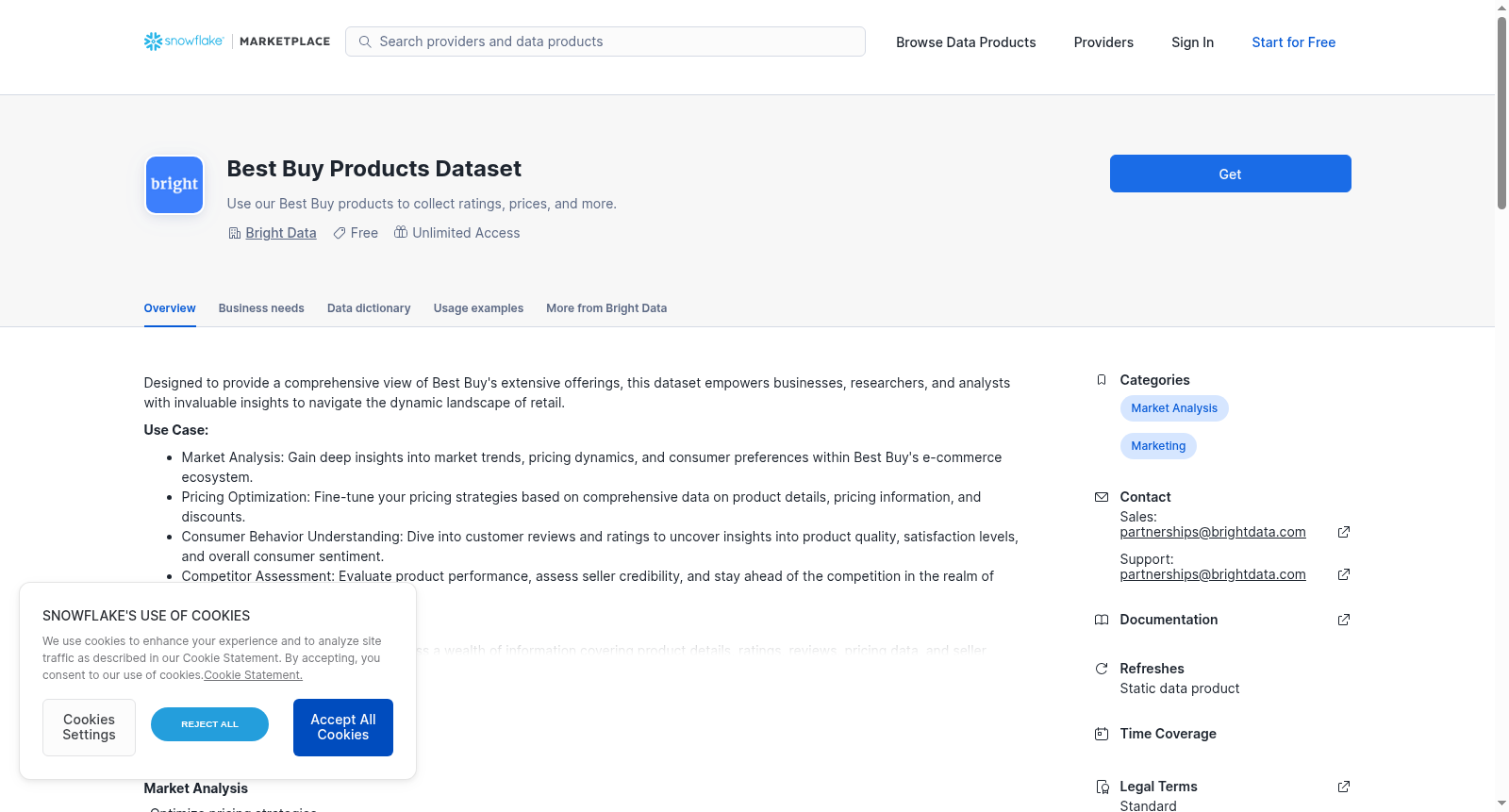Click the Standard legal terms value

click(x=1148, y=805)
